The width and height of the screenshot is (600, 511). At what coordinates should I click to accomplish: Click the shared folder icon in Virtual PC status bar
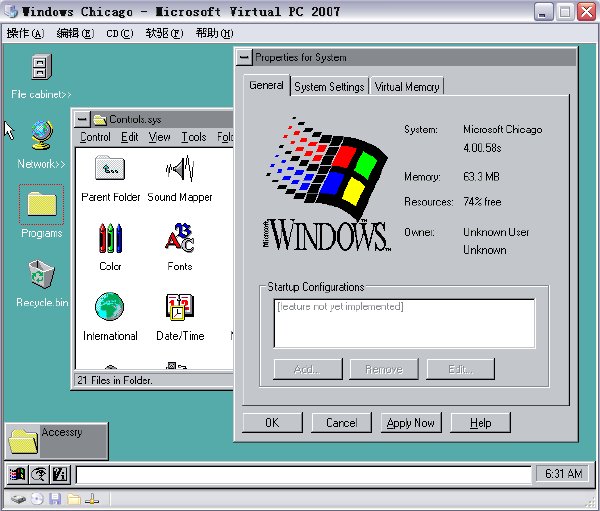point(74,499)
